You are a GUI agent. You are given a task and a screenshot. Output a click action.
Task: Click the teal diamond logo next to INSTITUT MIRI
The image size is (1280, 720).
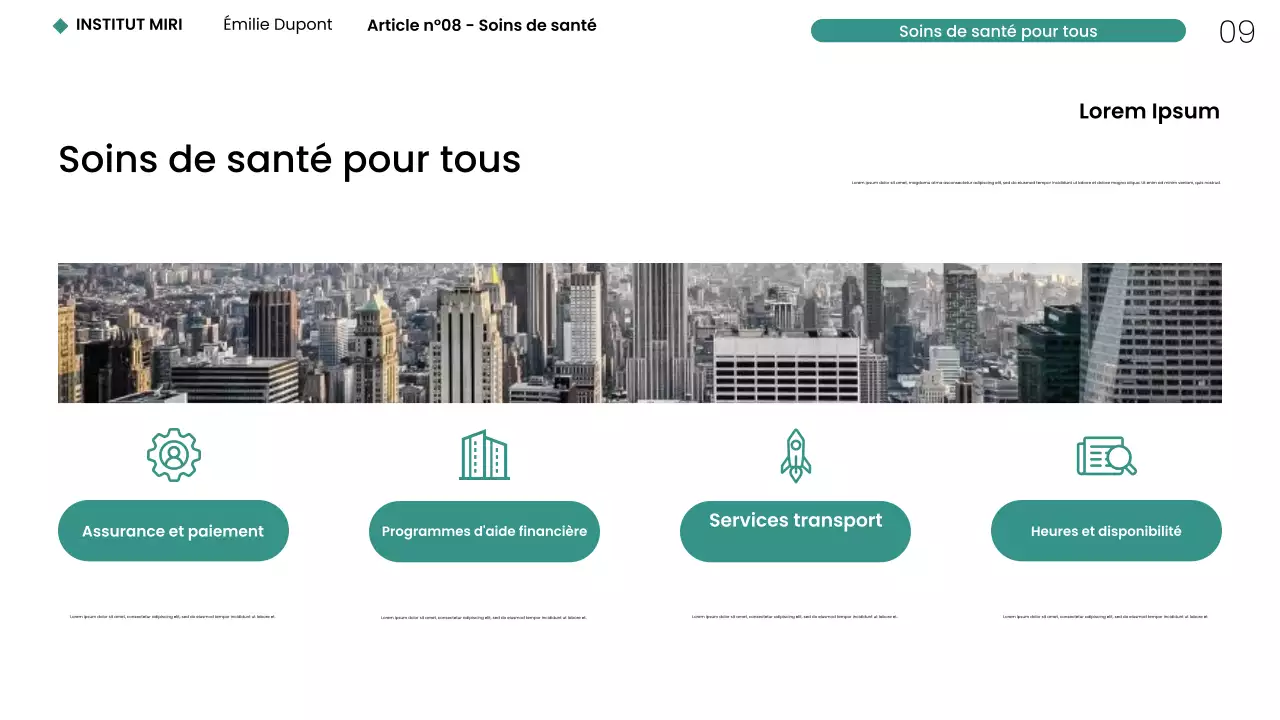(61, 24)
